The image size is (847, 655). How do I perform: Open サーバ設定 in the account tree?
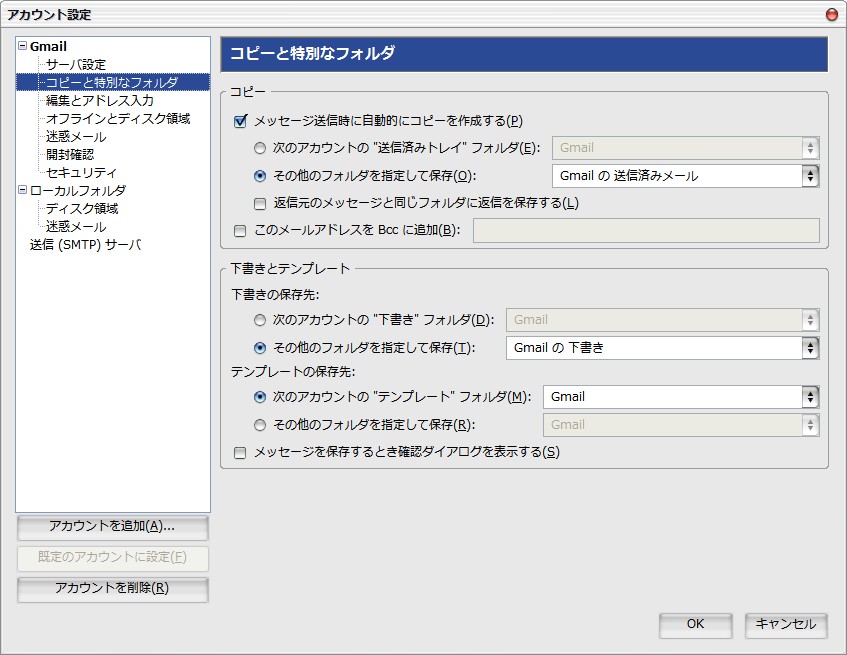(76, 64)
